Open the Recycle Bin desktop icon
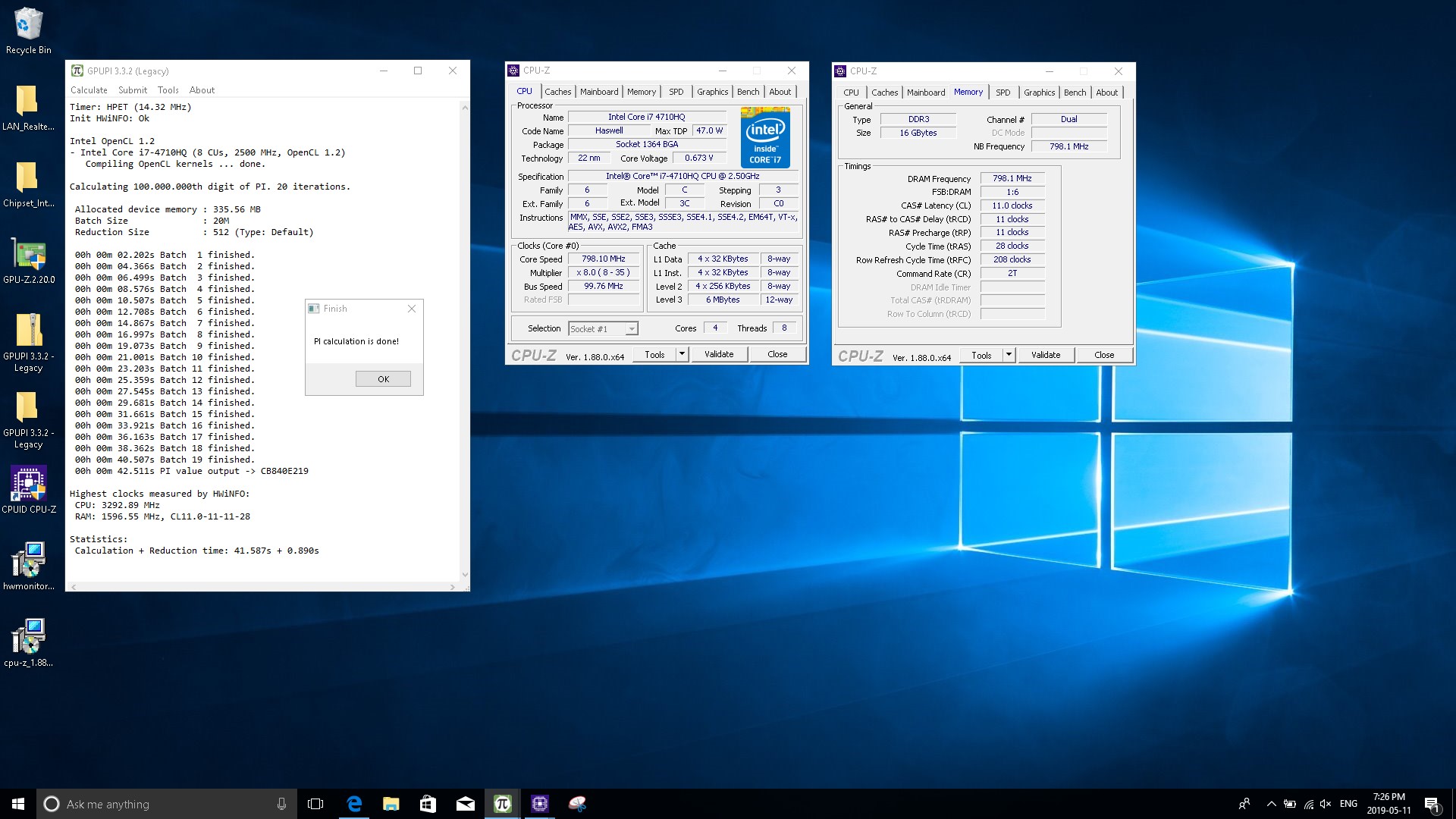Viewport: 1456px width, 819px height. [x=28, y=30]
